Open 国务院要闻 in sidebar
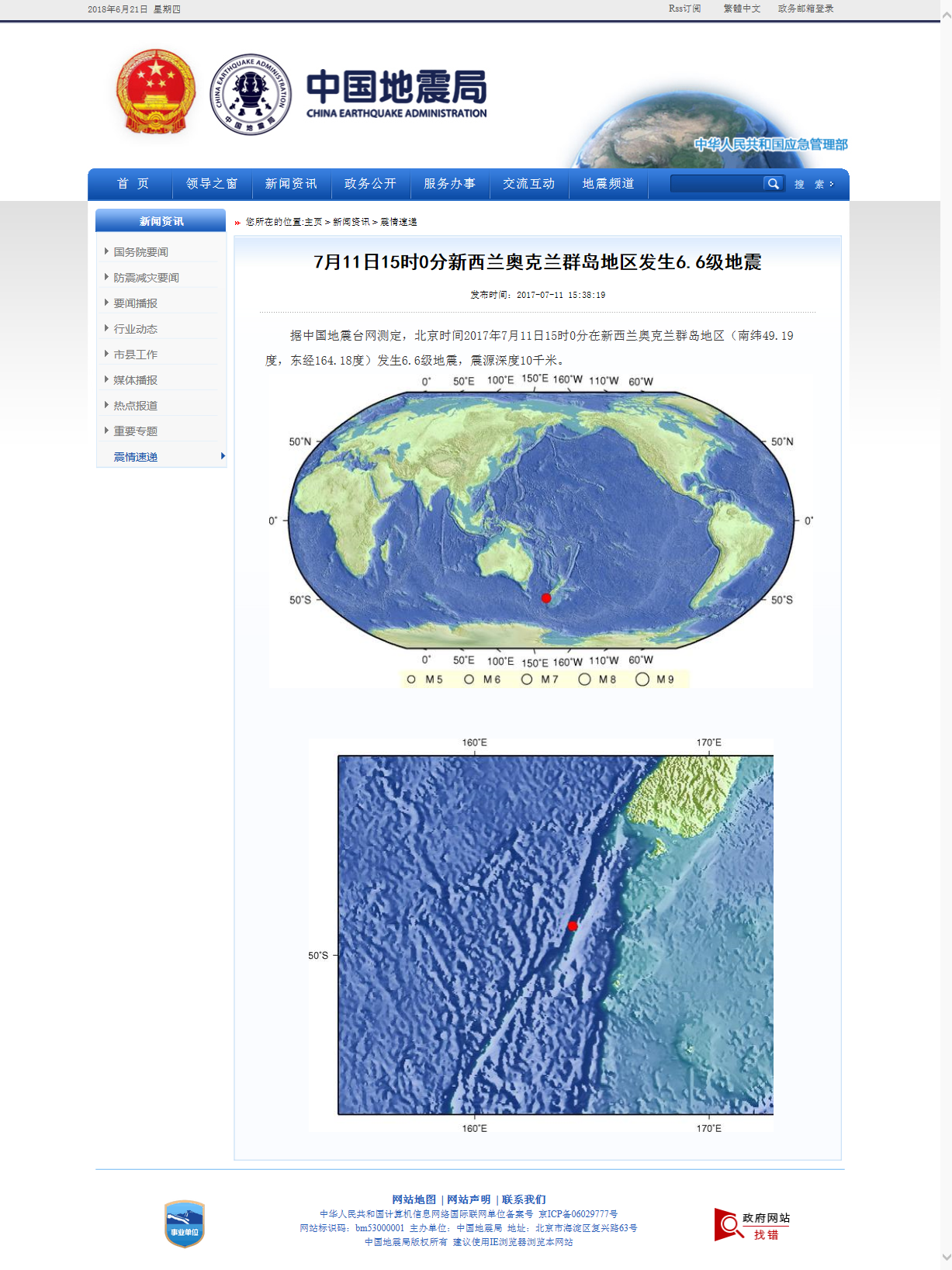The image size is (952, 1270). pos(140,252)
